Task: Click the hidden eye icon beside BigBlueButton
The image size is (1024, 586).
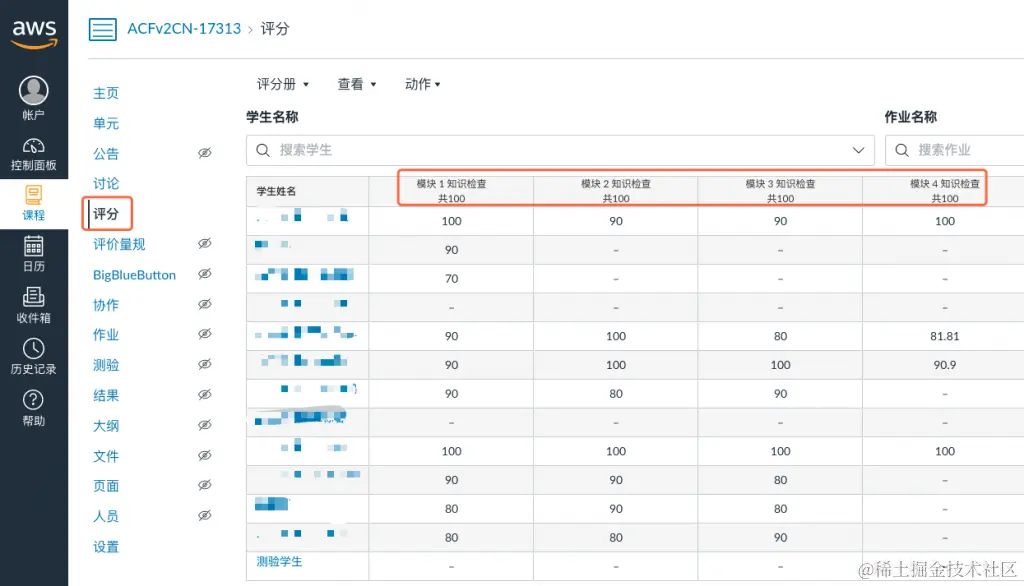Action: pyautogui.click(x=204, y=274)
